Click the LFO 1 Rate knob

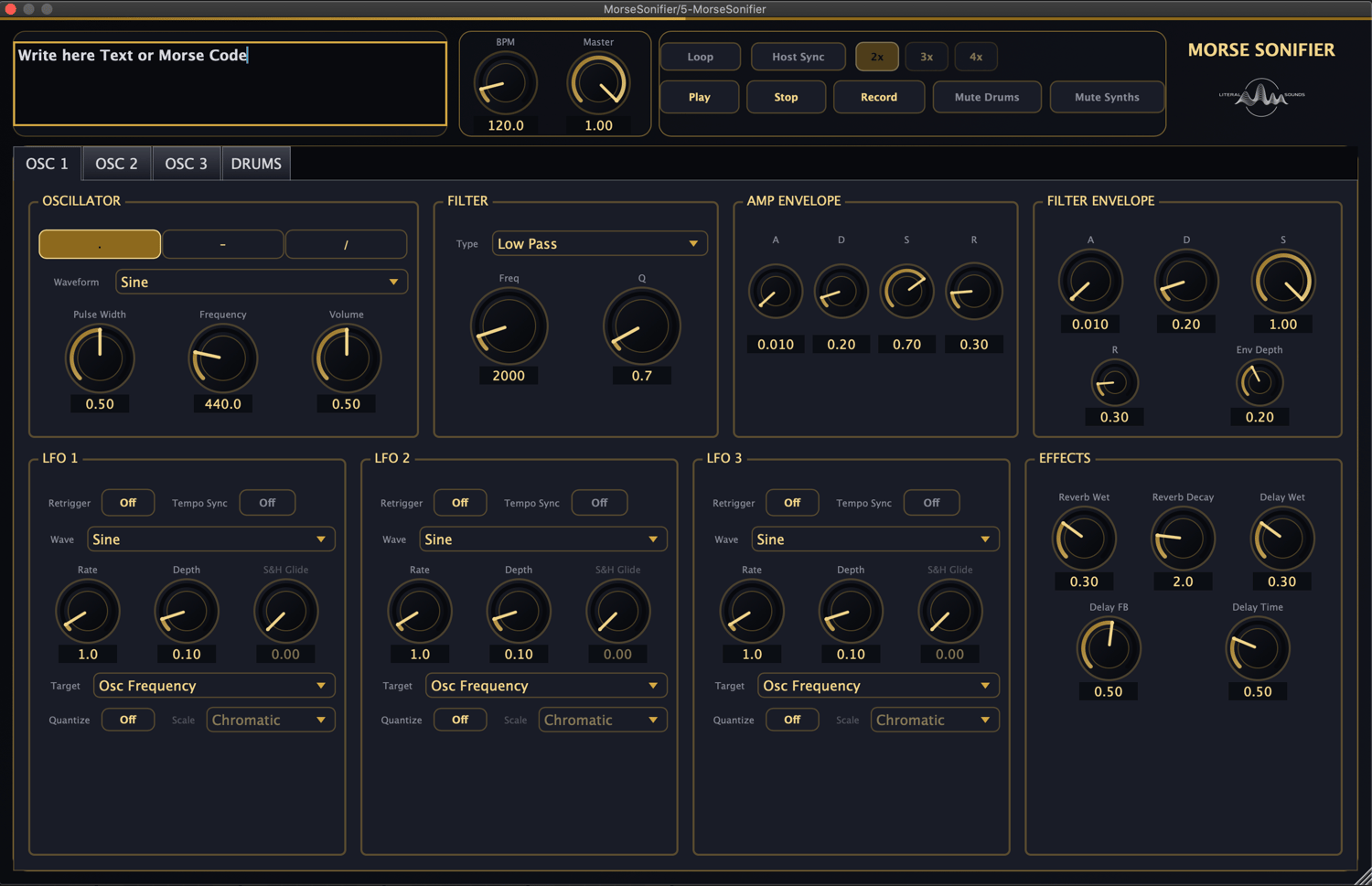[88, 612]
